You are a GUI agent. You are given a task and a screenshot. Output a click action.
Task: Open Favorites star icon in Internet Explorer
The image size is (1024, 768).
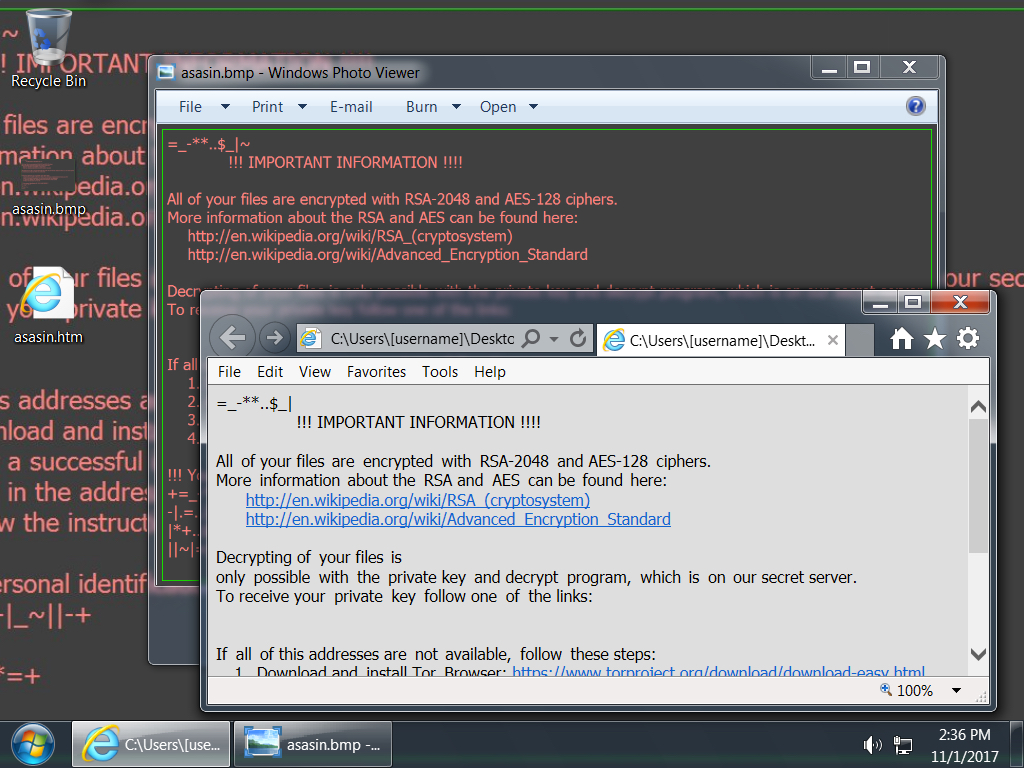point(935,338)
